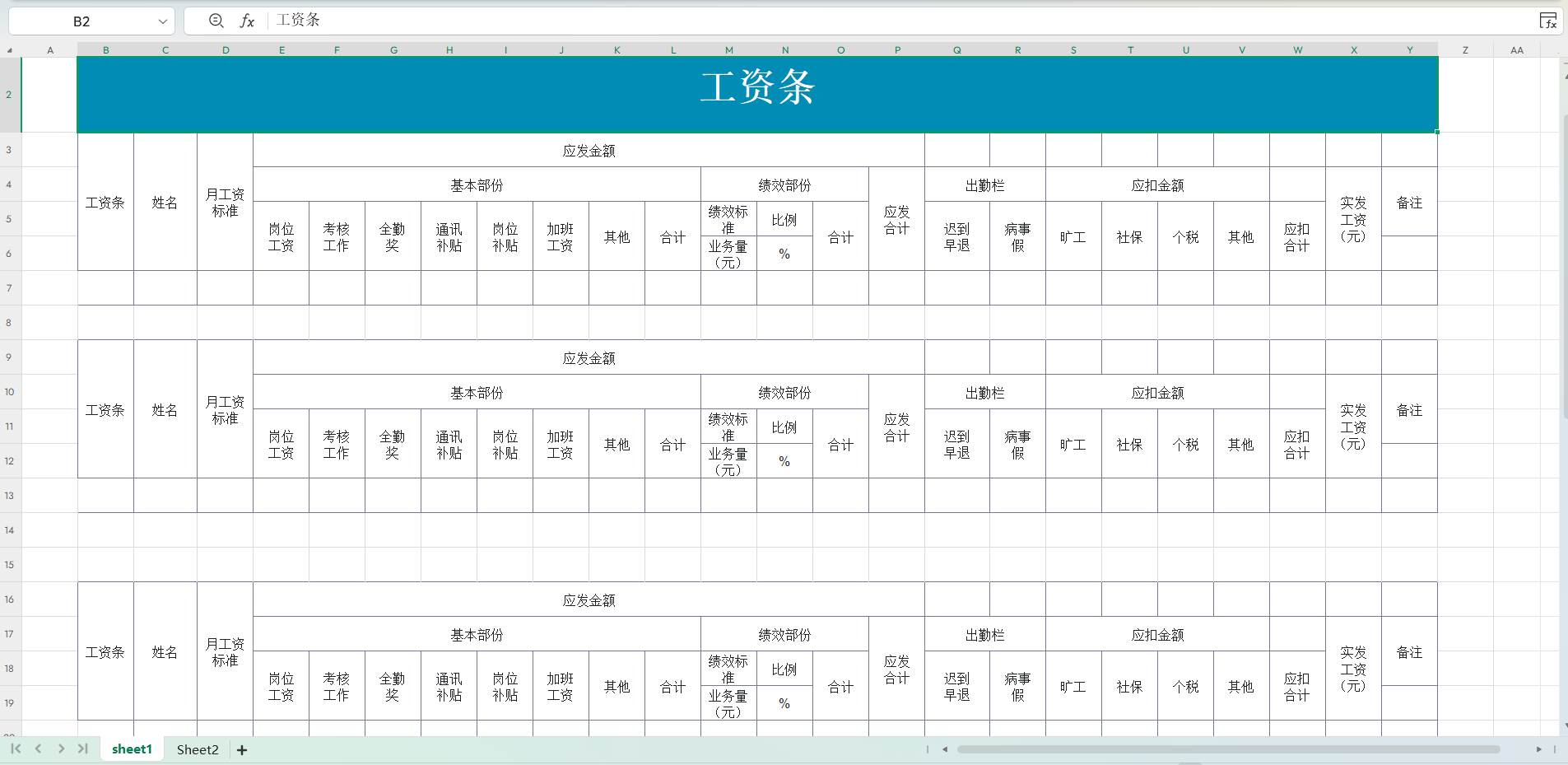Select column D header
Image resolution: width=1568 pixels, height=765 pixels.
226,50
